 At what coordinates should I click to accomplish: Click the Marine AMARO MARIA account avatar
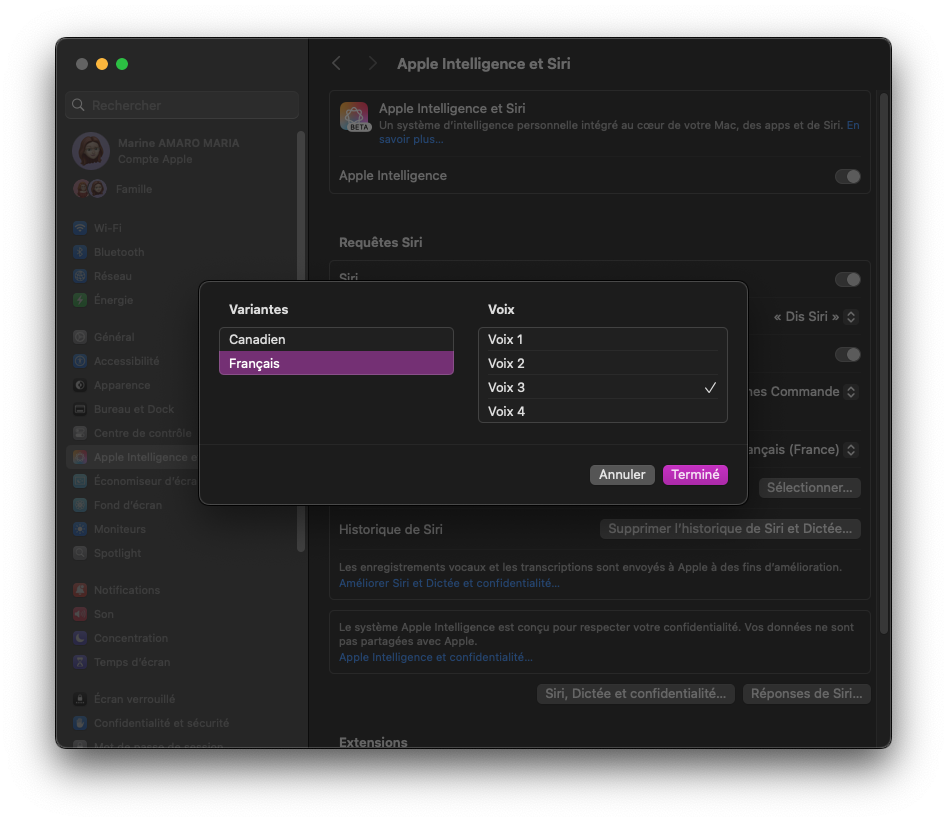tap(91, 151)
